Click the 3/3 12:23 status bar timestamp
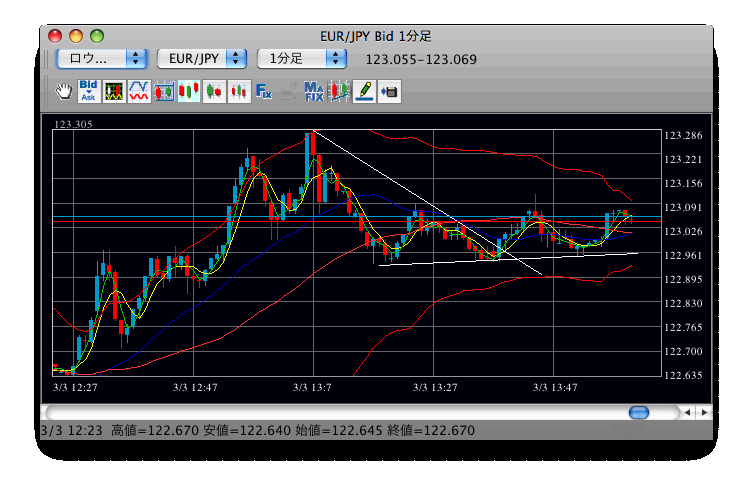 point(72,430)
